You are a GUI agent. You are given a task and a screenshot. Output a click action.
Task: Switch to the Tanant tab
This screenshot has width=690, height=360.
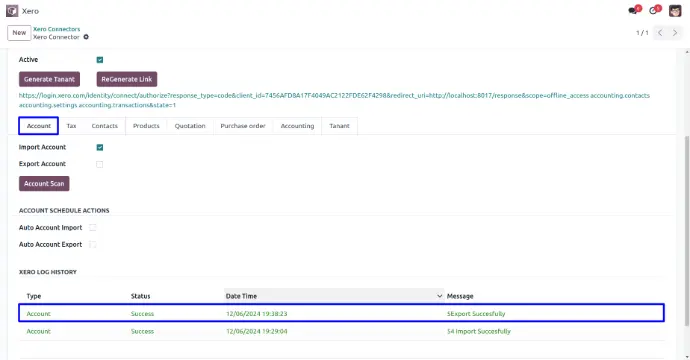pos(339,126)
